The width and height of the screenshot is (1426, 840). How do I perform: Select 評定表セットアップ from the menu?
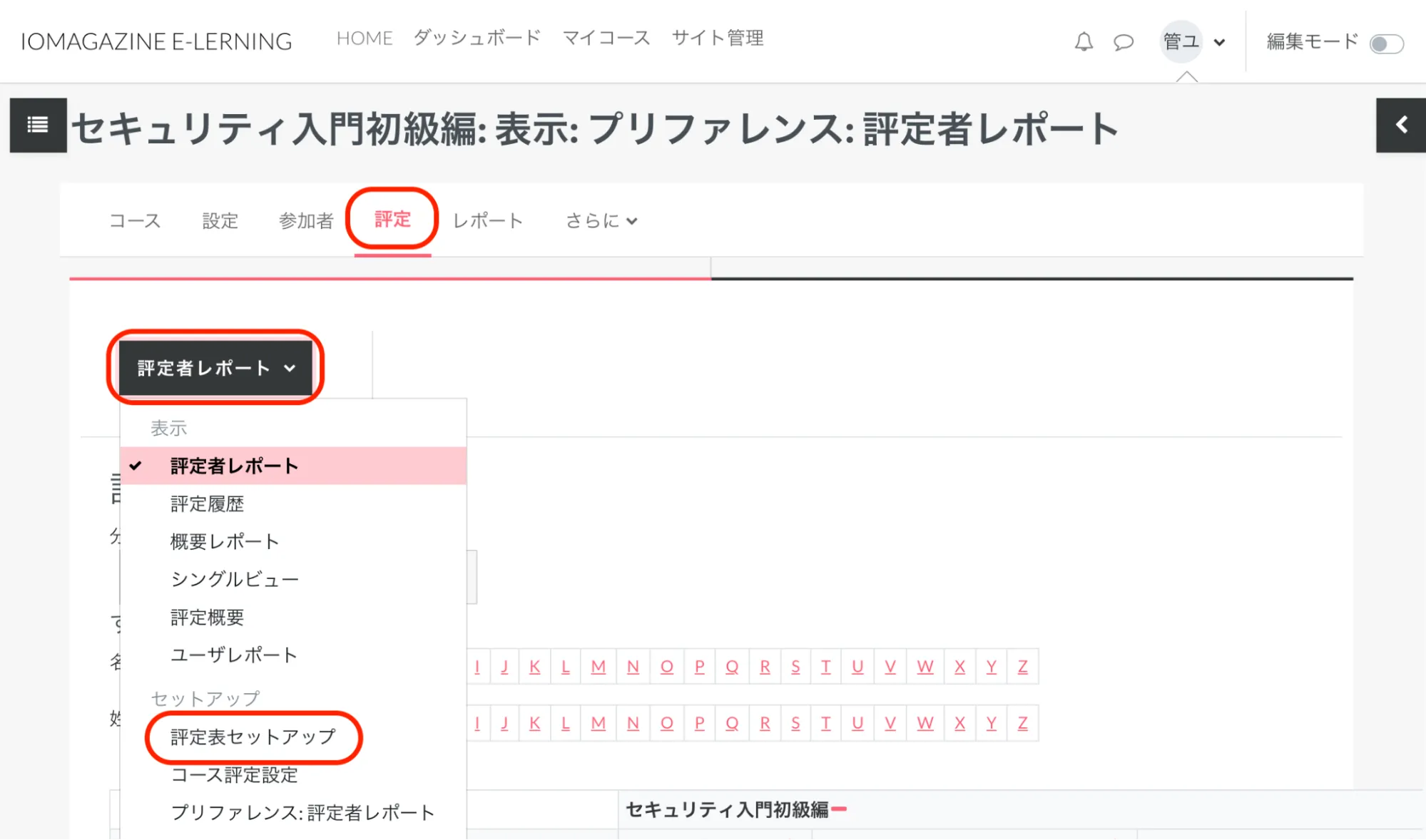pyautogui.click(x=253, y=737)
